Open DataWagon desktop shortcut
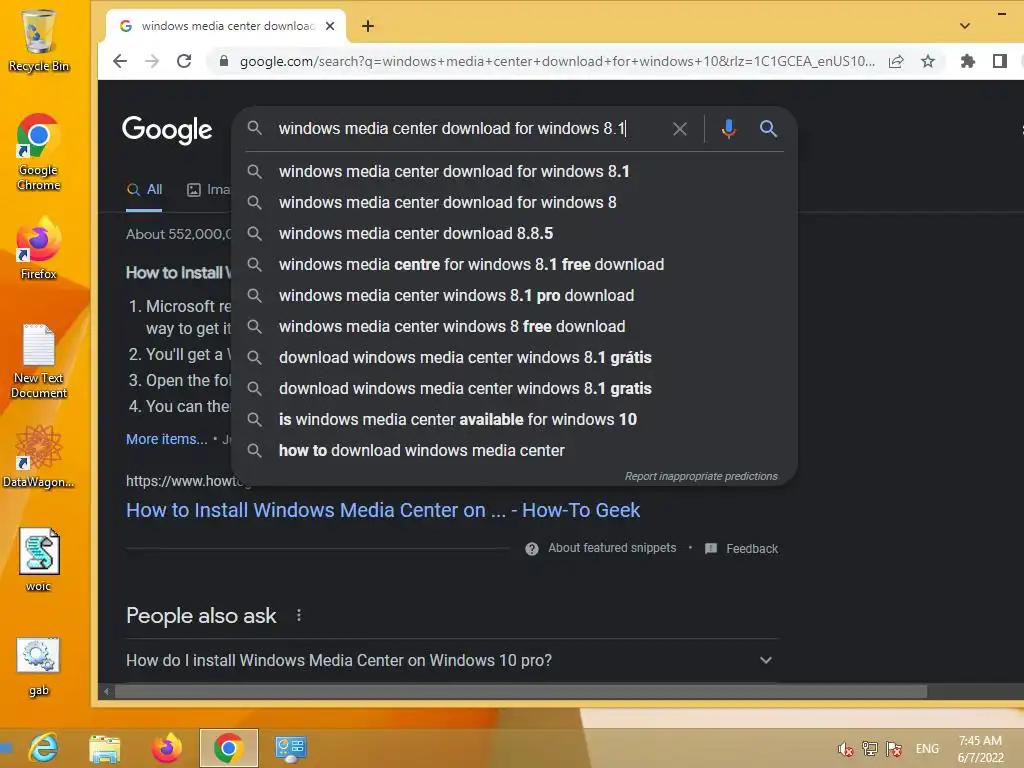 39,457
